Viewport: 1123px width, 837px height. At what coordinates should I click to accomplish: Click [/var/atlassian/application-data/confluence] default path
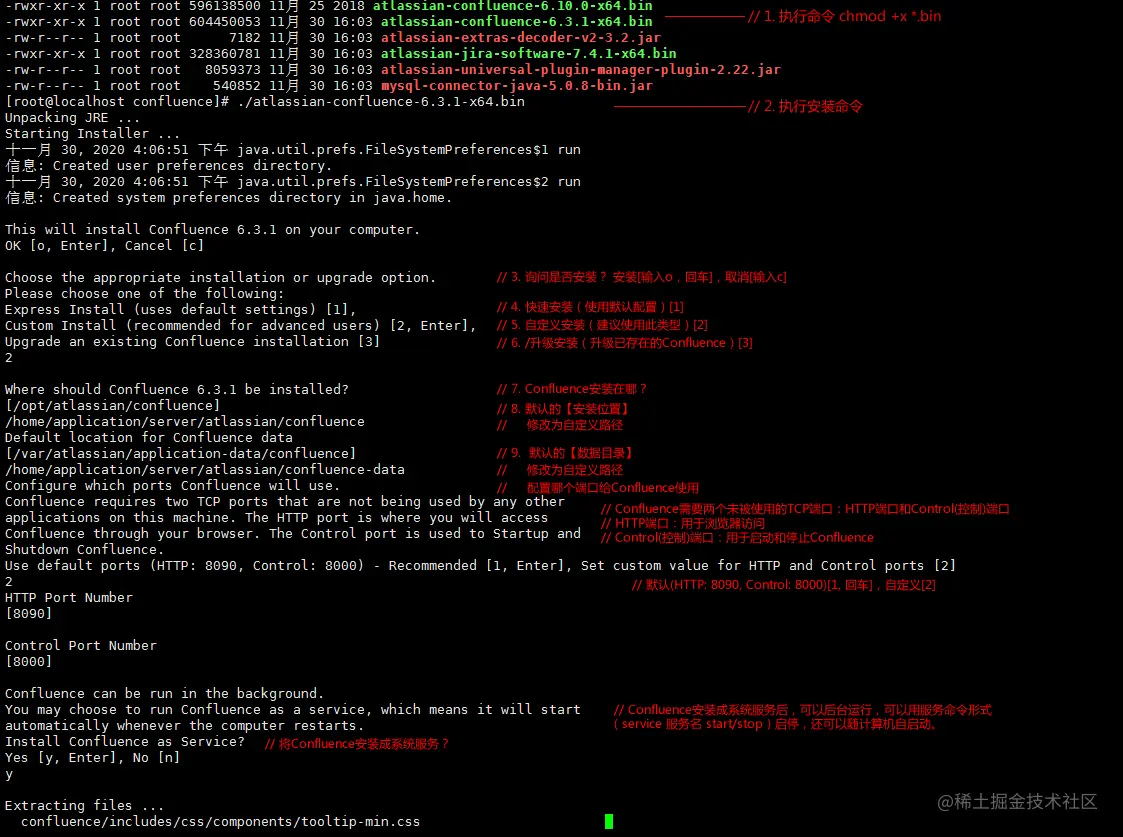click(x=180, y=453)
